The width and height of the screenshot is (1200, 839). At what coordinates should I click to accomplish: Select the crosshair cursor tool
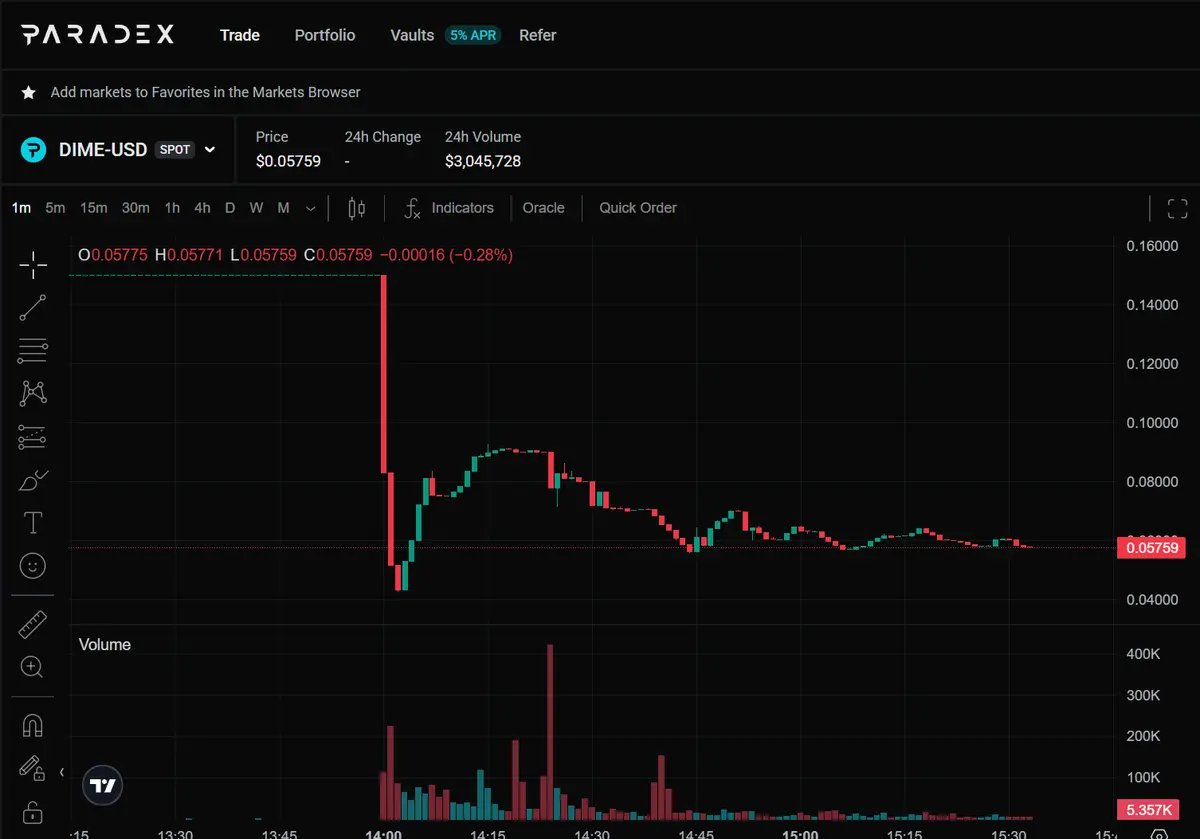[33, 265]
